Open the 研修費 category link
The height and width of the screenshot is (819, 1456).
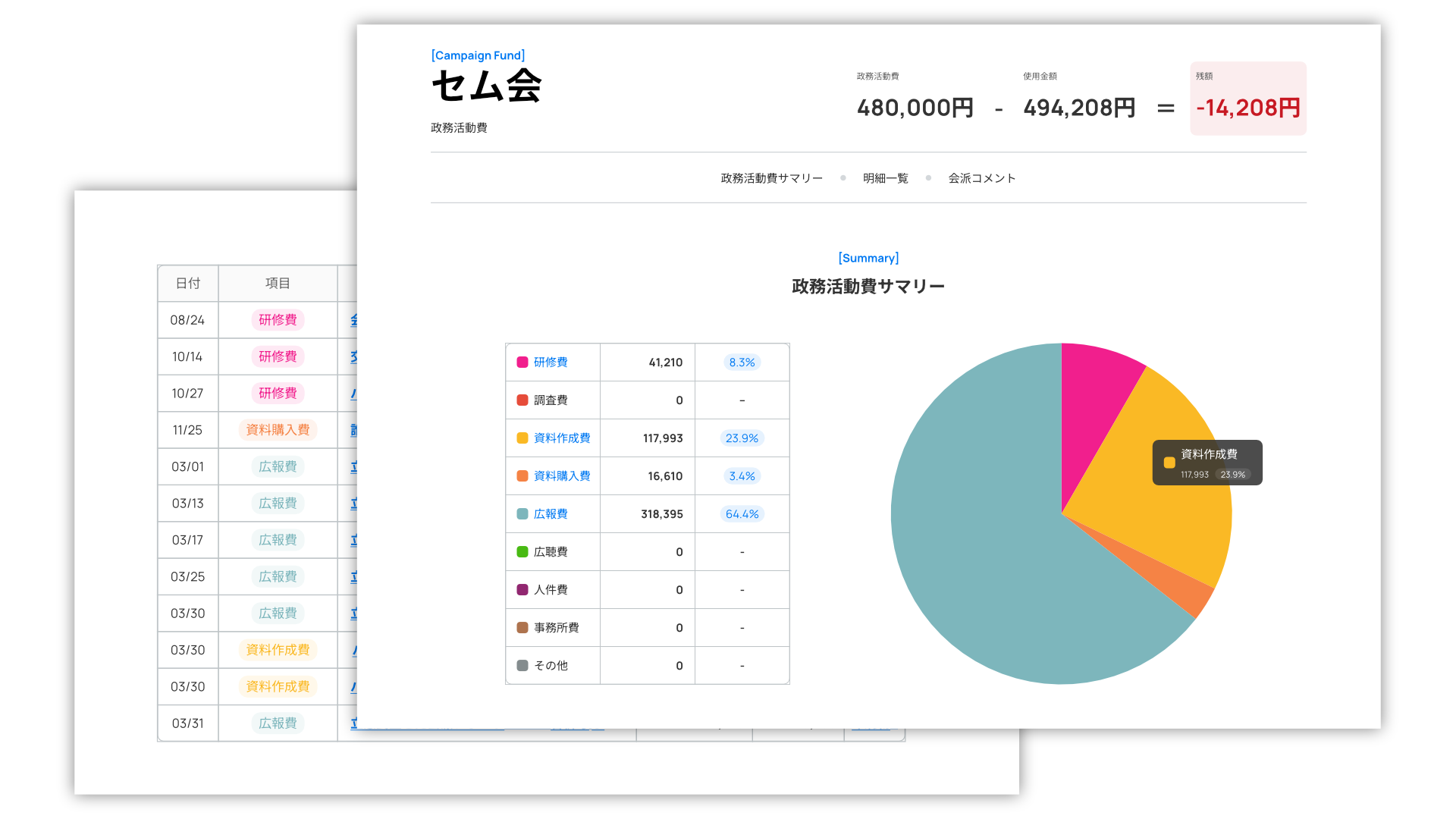pyautogui.click(x=551, y=362)
